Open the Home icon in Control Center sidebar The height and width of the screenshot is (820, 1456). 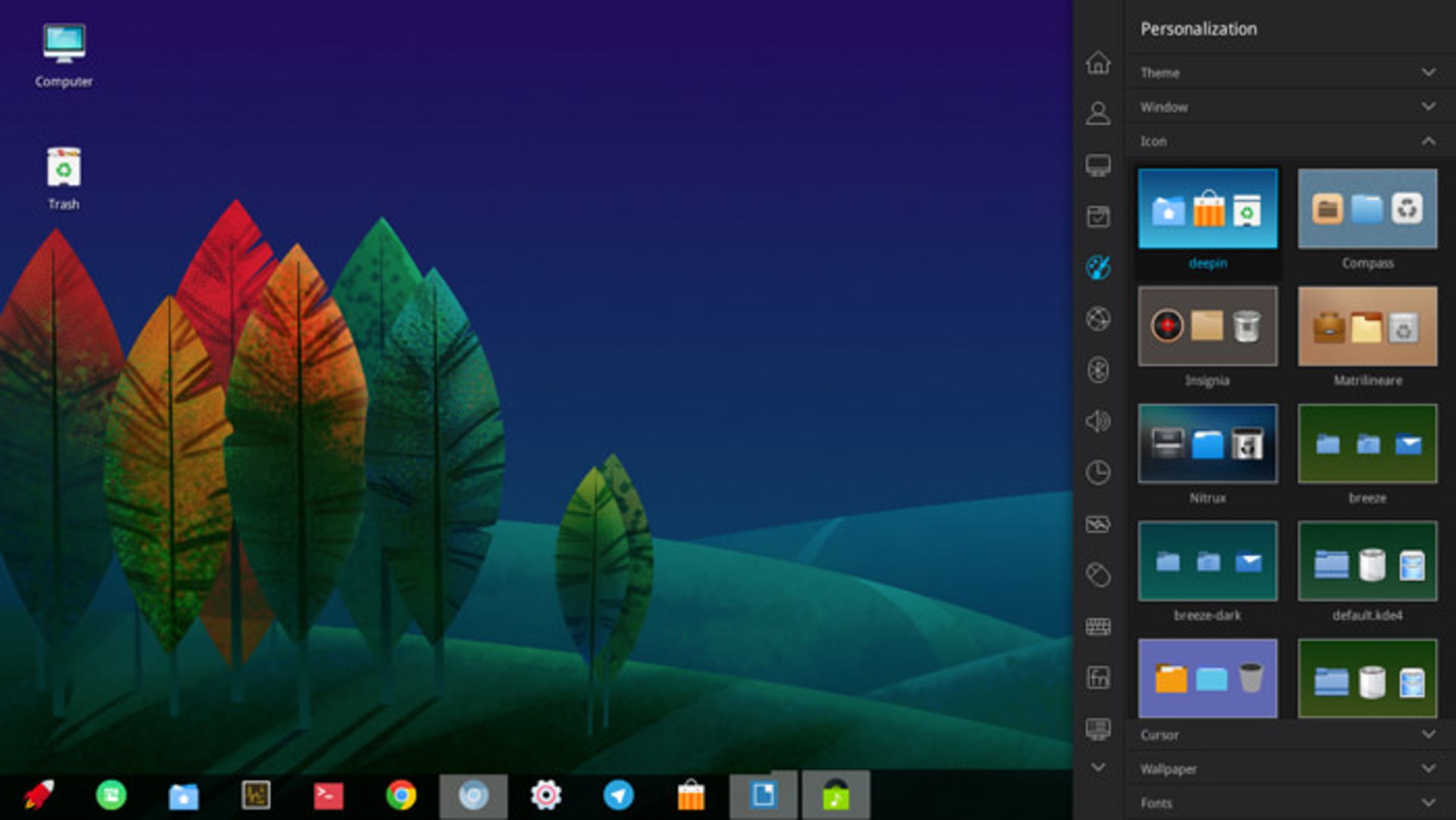(1097, 62)
